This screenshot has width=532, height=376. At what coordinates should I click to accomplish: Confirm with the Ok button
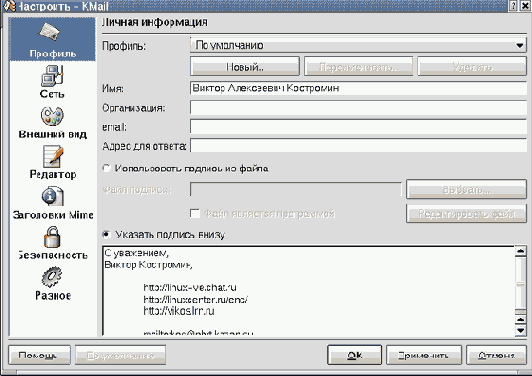(355, 355)
